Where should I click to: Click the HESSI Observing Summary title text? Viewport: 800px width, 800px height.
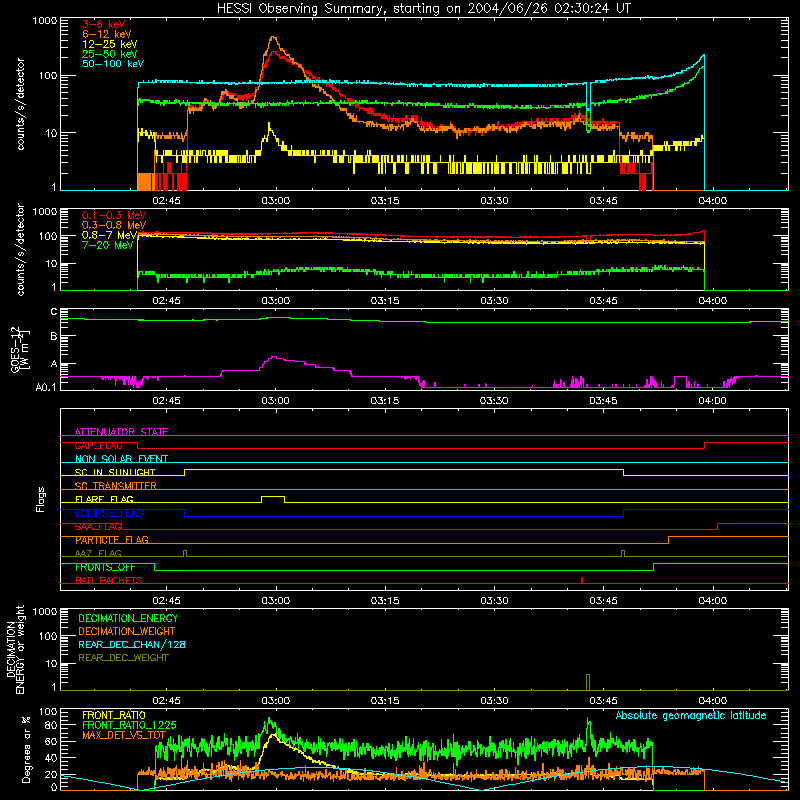coord(423,9)
